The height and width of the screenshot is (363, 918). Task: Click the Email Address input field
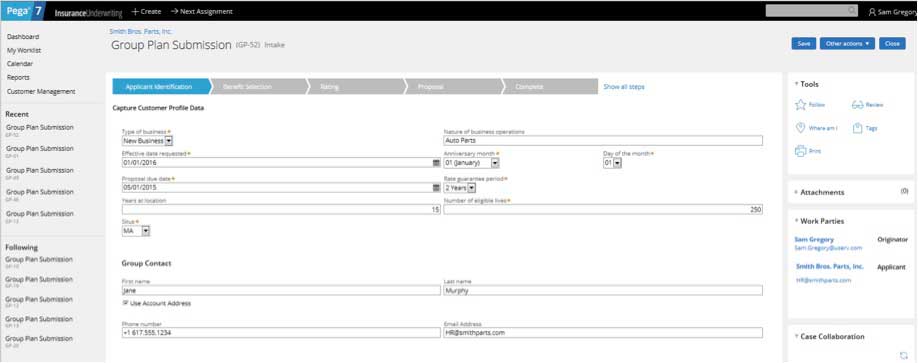pyautogui.click(x=603, y=333)
